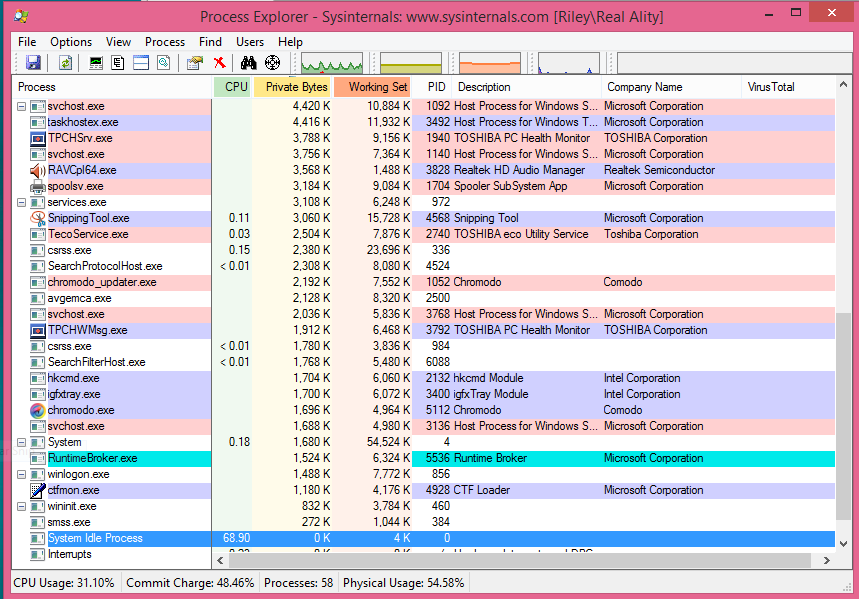
Task: Grab the Find Window's Process crosshair icon
Action: [x=273, y=62]
